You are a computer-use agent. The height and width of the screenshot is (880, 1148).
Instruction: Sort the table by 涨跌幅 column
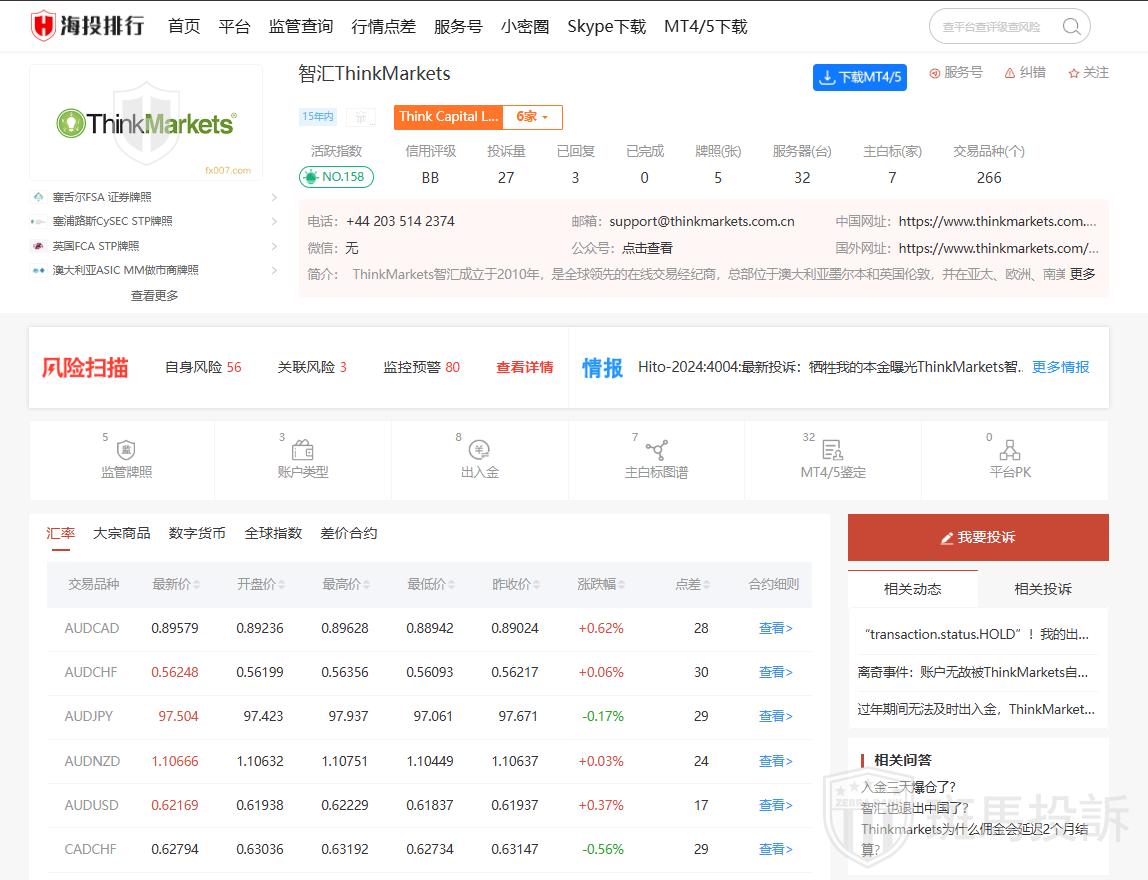(x=601, y=585)
